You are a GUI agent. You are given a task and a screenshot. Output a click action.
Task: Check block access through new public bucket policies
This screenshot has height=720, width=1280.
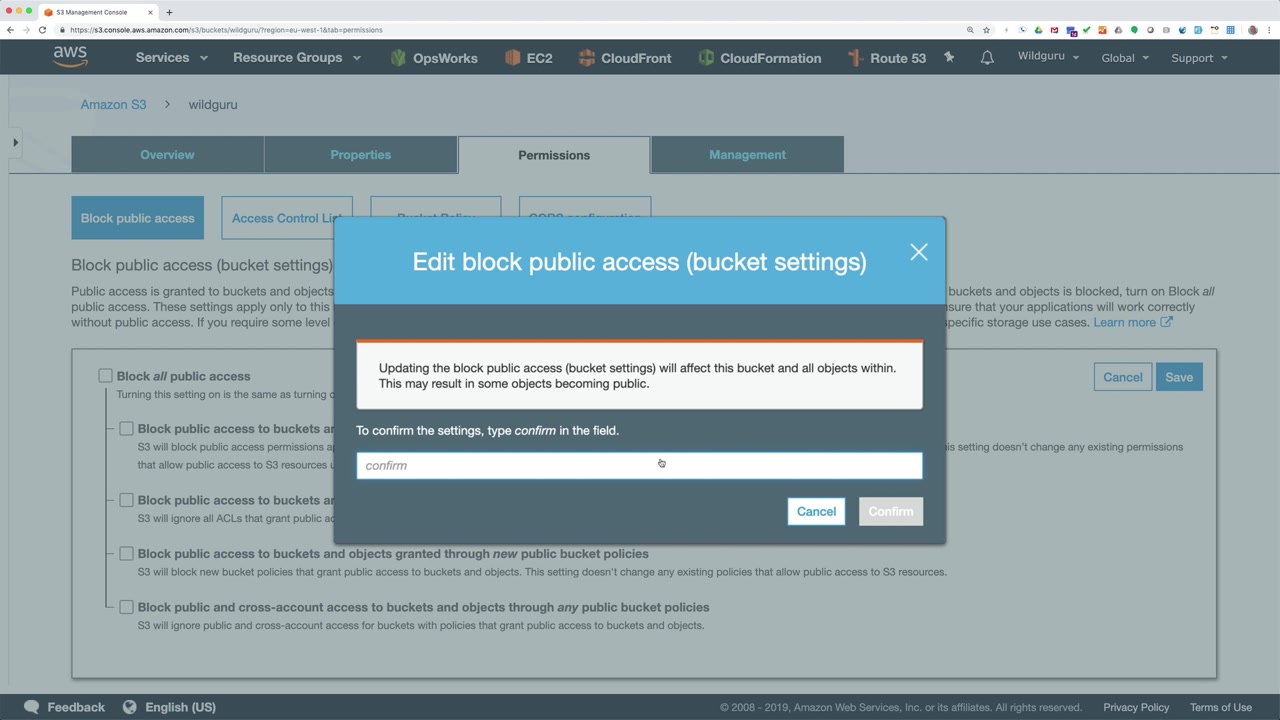click(126, 554)
